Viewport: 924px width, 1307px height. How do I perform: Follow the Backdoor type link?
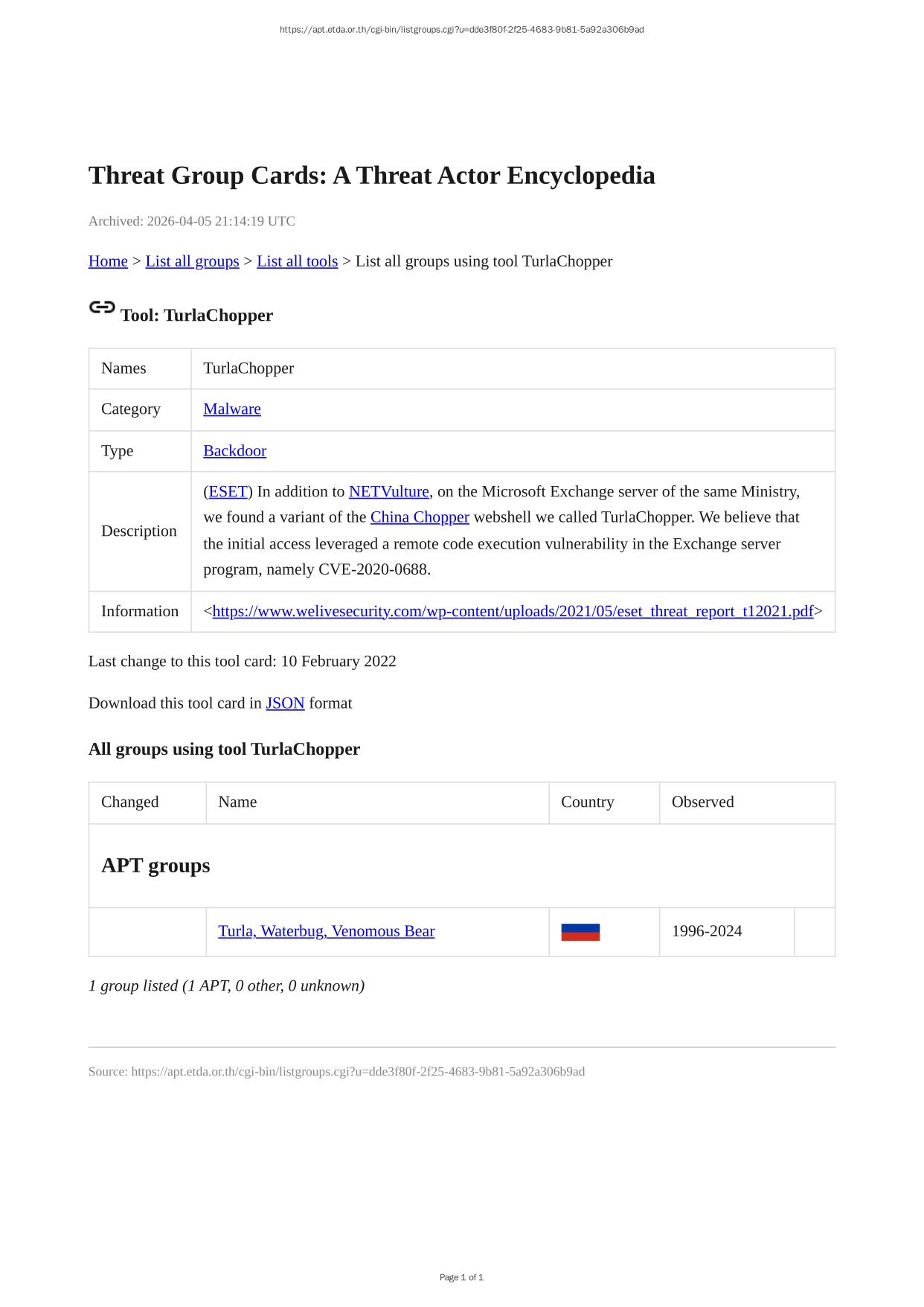point(234,451)
